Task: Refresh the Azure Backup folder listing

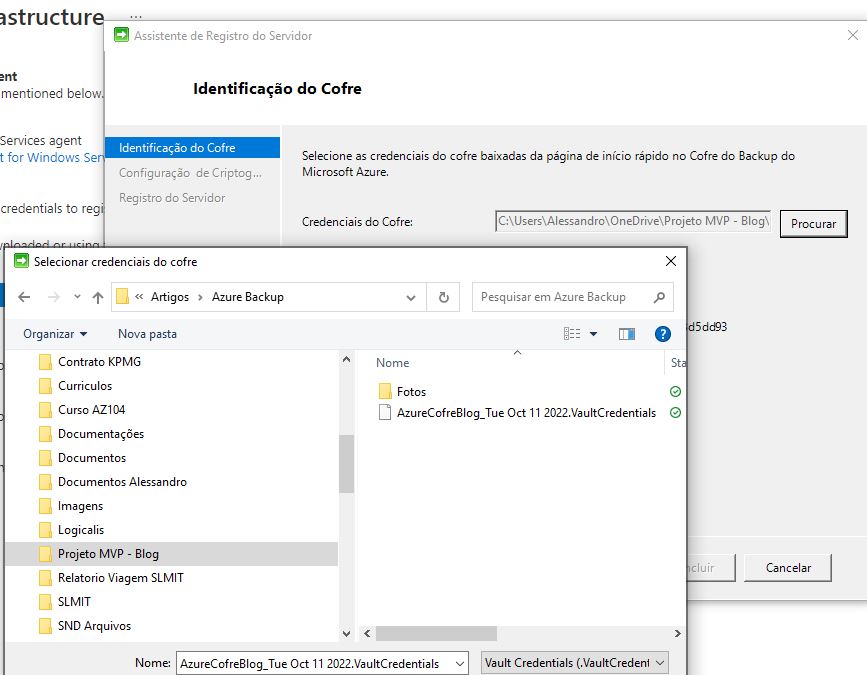Action: [443, 297]
